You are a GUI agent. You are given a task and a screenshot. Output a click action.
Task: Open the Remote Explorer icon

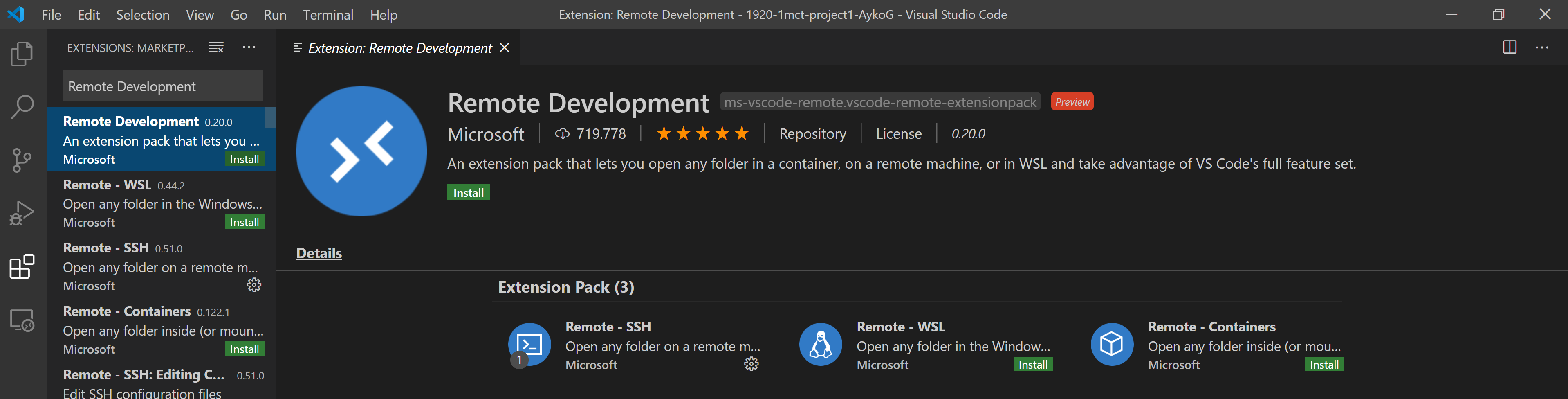[22, 320]
